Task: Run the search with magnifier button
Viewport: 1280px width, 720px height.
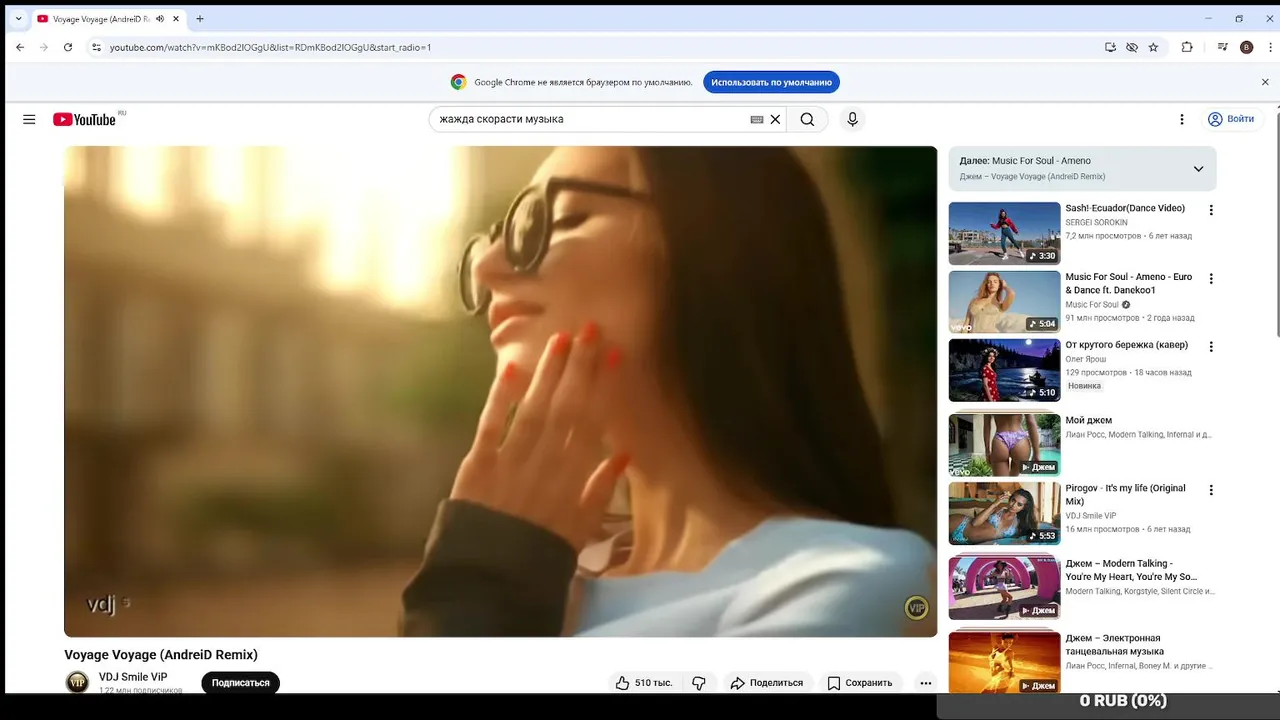Action: pyautogui.click(x=807, y=119)
